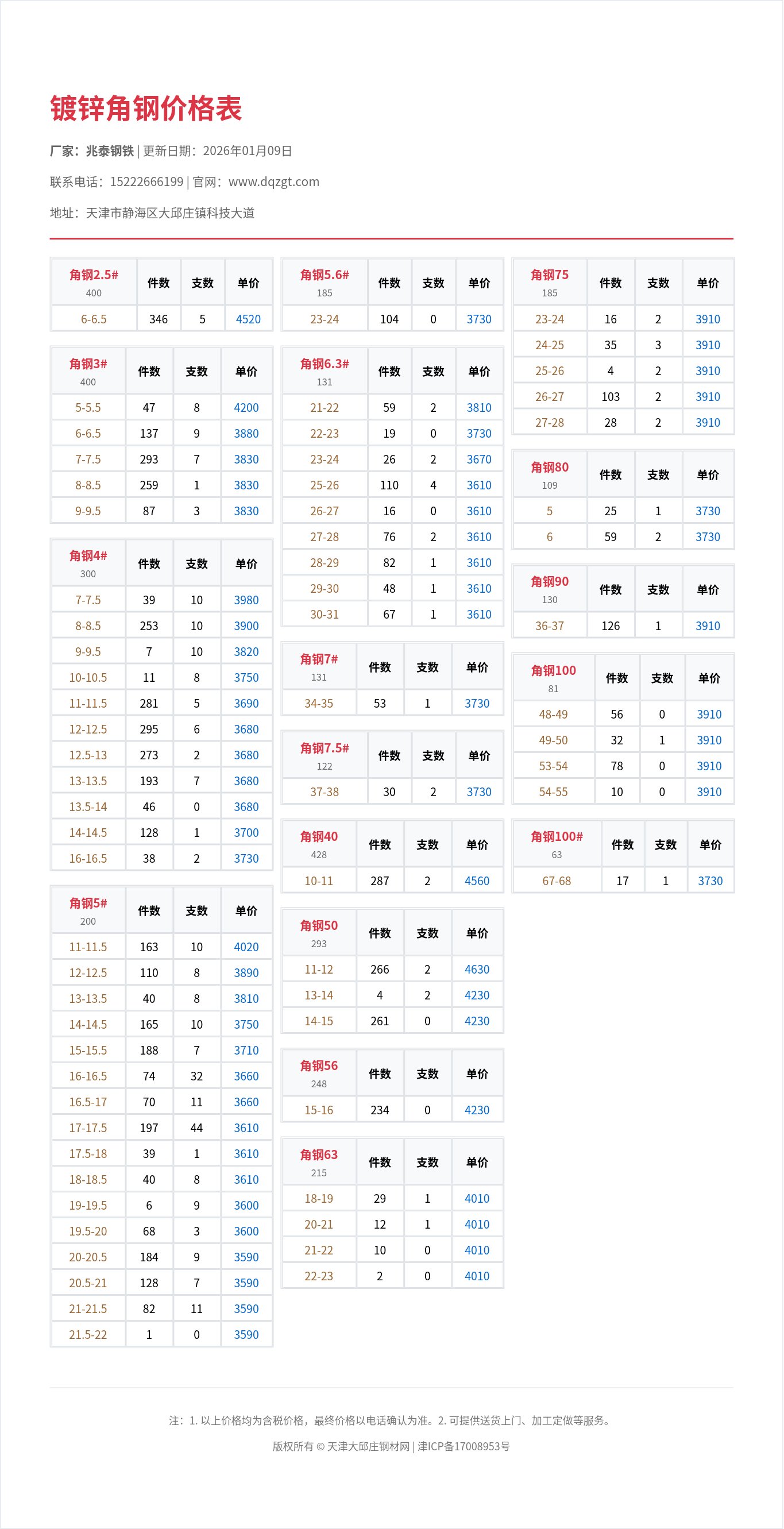784x1529 pixels.
Task: Click the 25-26 row label in 角钢6.3# table
Action: click(325, 485)
